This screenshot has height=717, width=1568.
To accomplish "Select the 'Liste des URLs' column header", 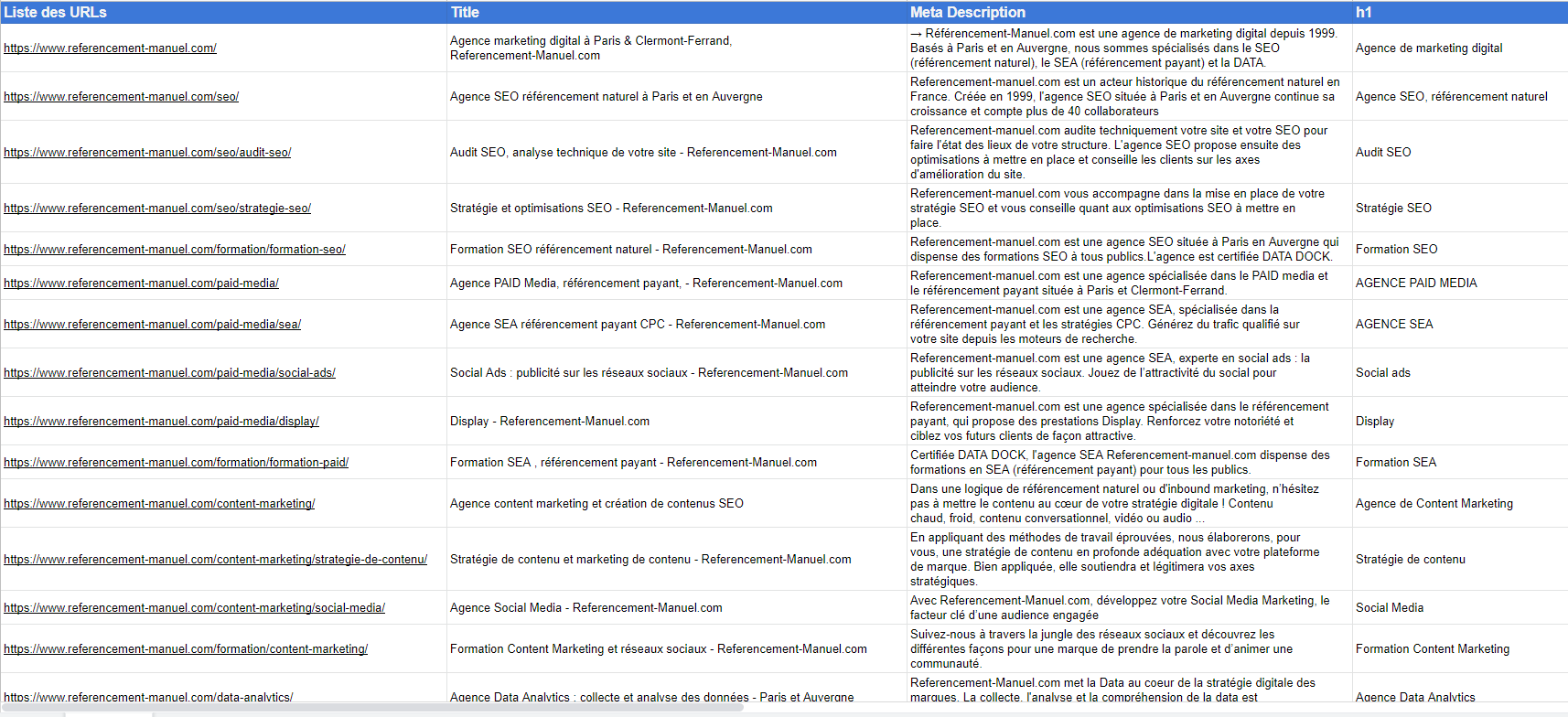I will (223, 13).
